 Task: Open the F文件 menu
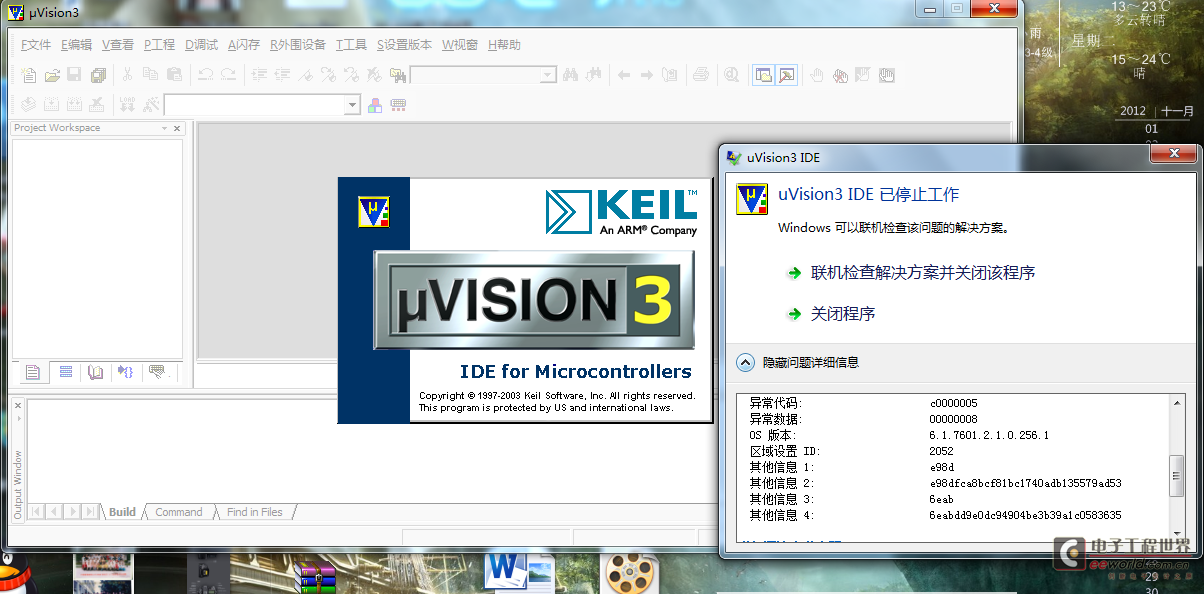click(x=36, y=45)
